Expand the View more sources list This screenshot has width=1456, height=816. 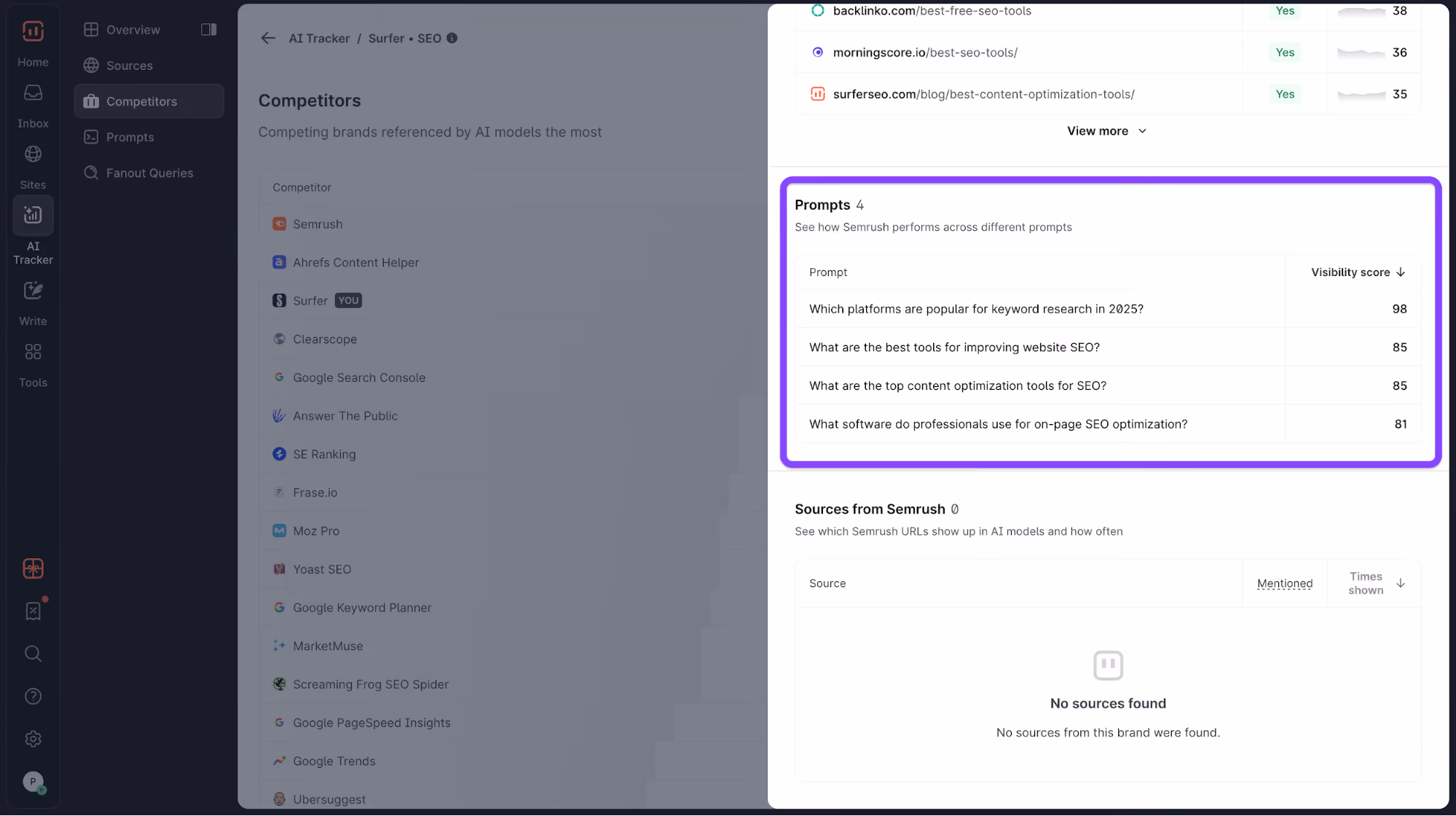point(1107,131)
